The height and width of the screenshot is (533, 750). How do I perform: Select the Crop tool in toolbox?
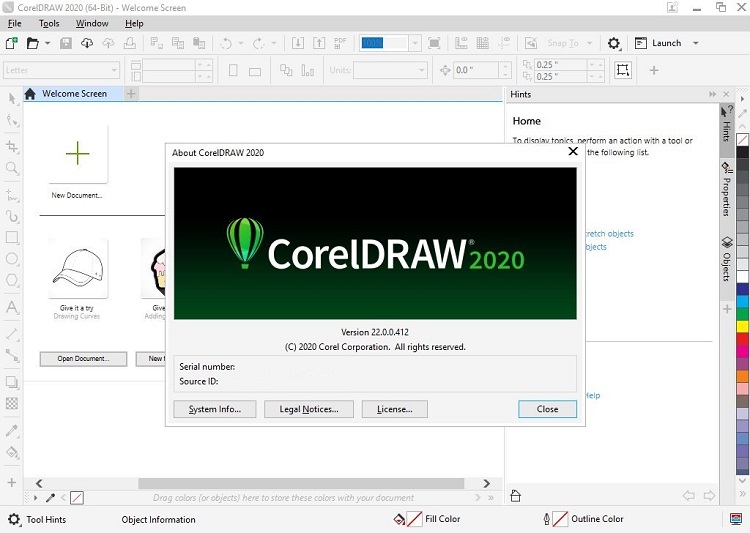click(12, 146)
